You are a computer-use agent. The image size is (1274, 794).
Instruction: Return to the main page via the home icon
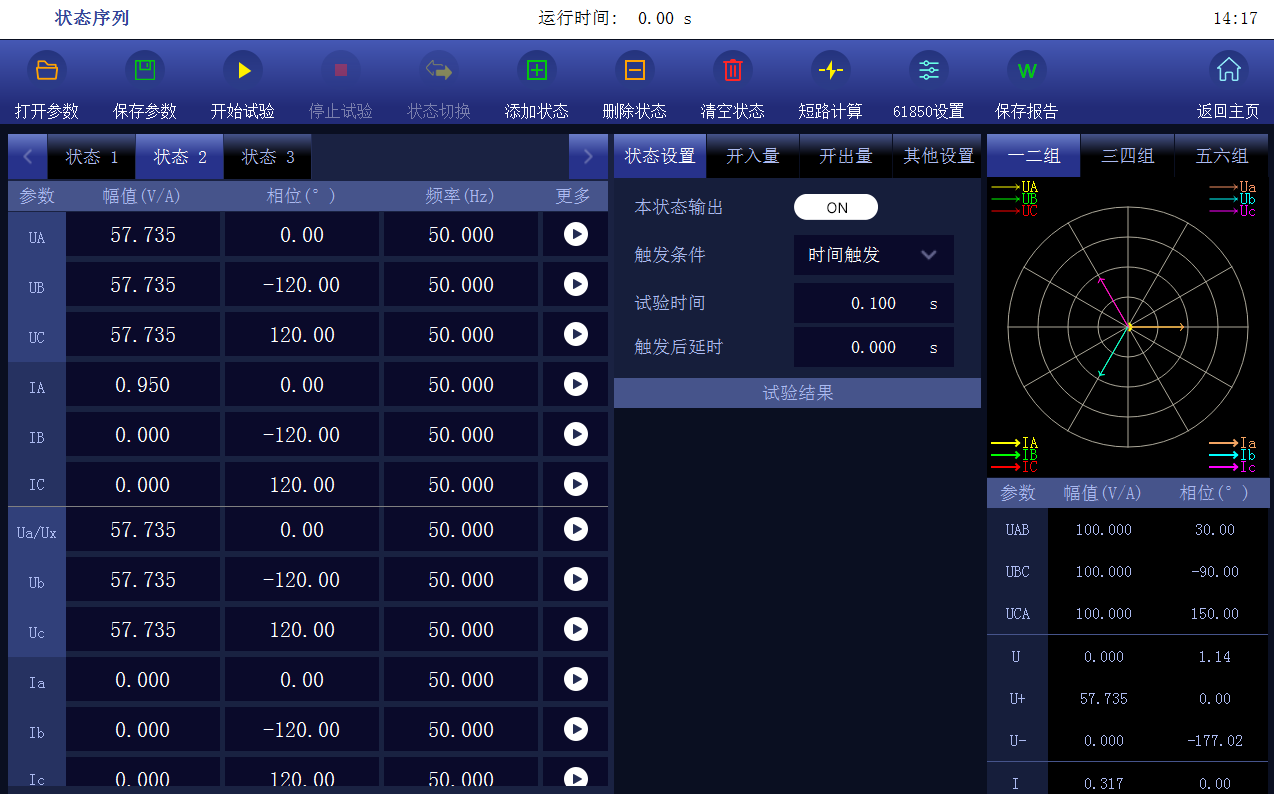[1228, 70]
